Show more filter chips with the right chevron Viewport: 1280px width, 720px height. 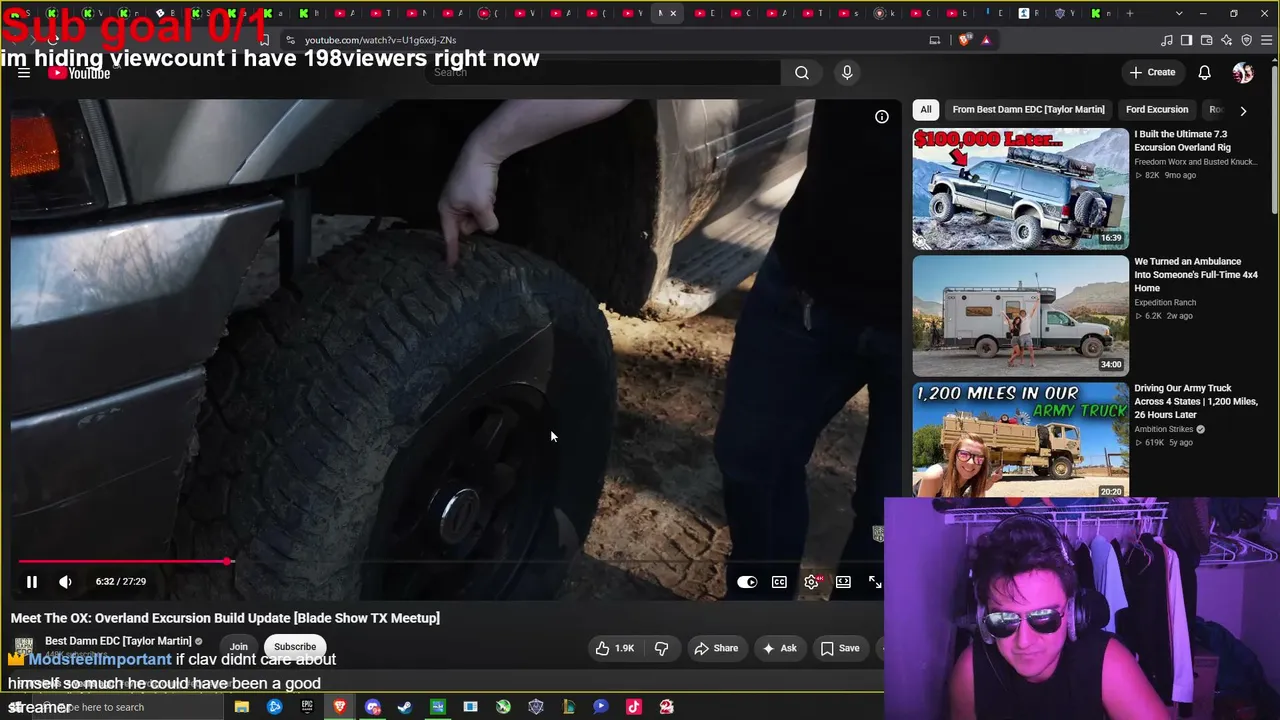coord(1243,110)
